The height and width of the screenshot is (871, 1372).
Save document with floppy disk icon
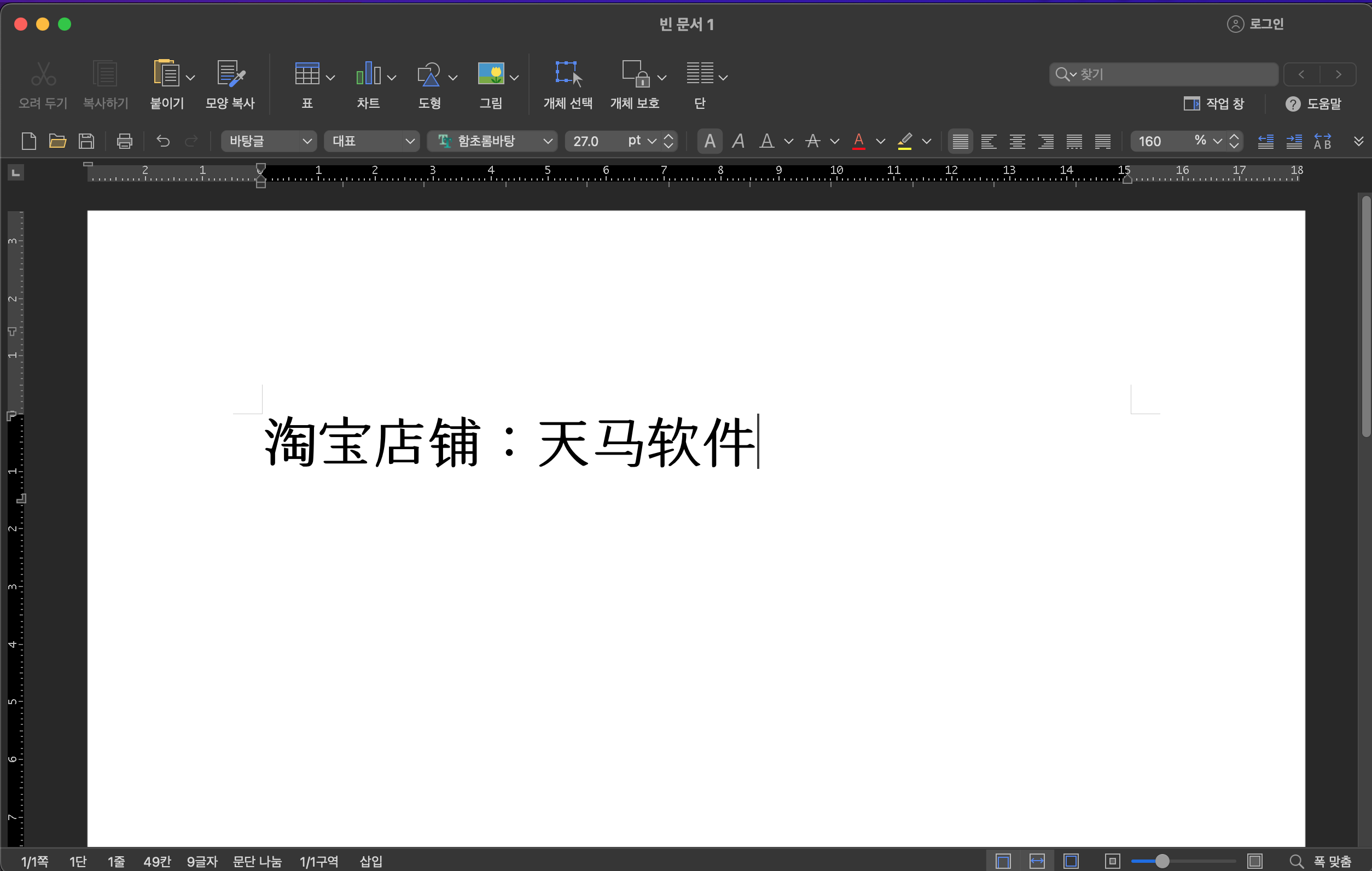(86, 141)
